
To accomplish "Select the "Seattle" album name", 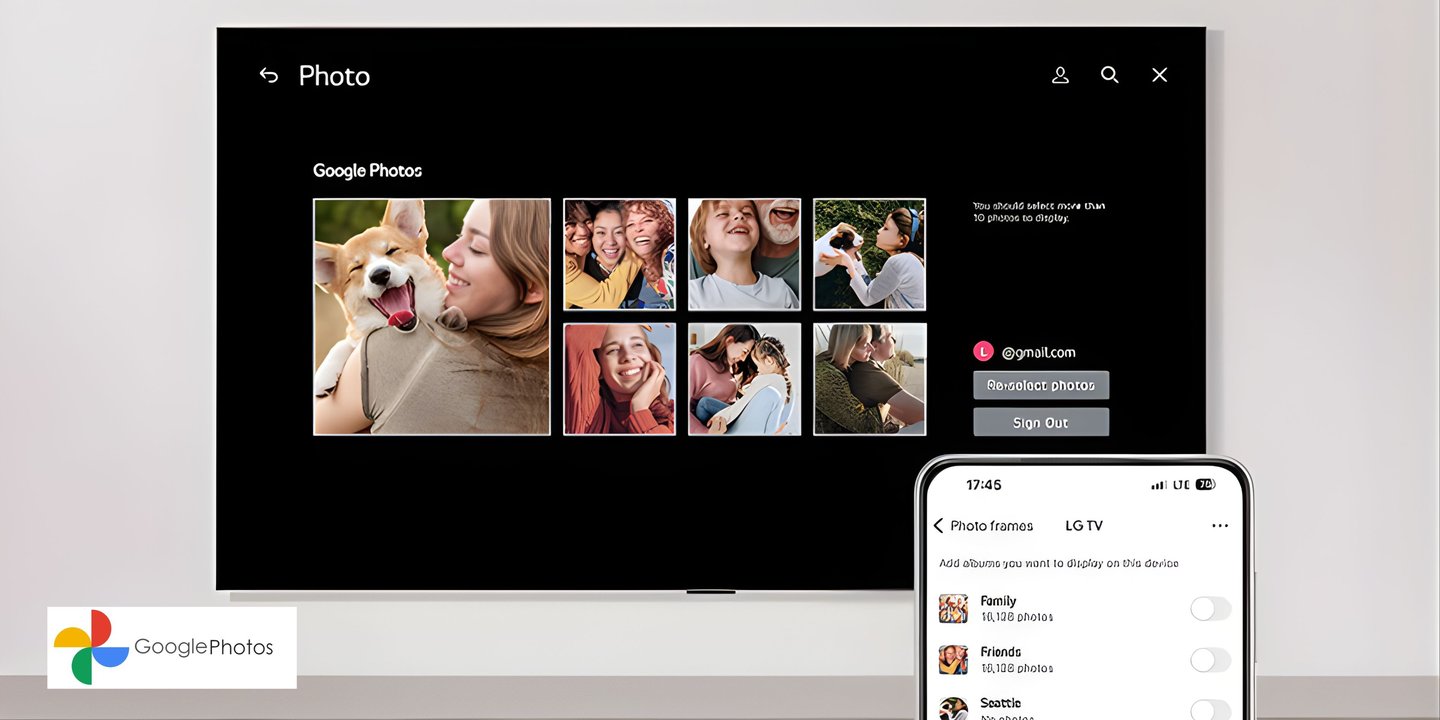I will coord(1001,703).
